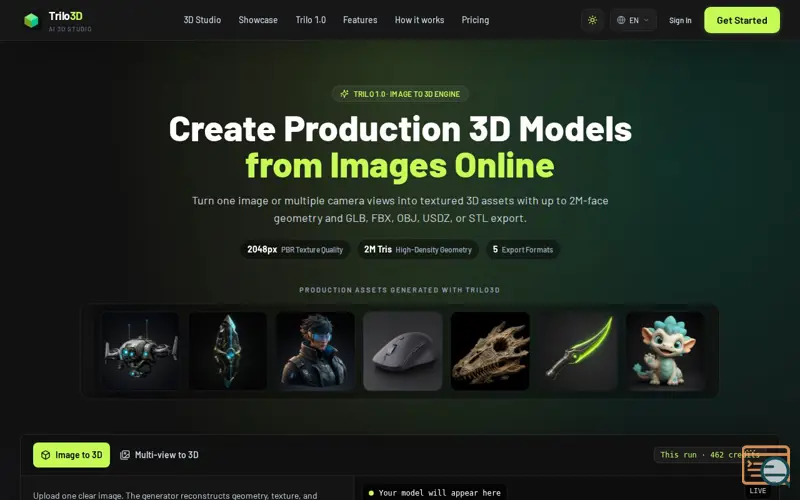
Task: Open the cute baby dragon thumbnail
Action: (x=665, y=351)
